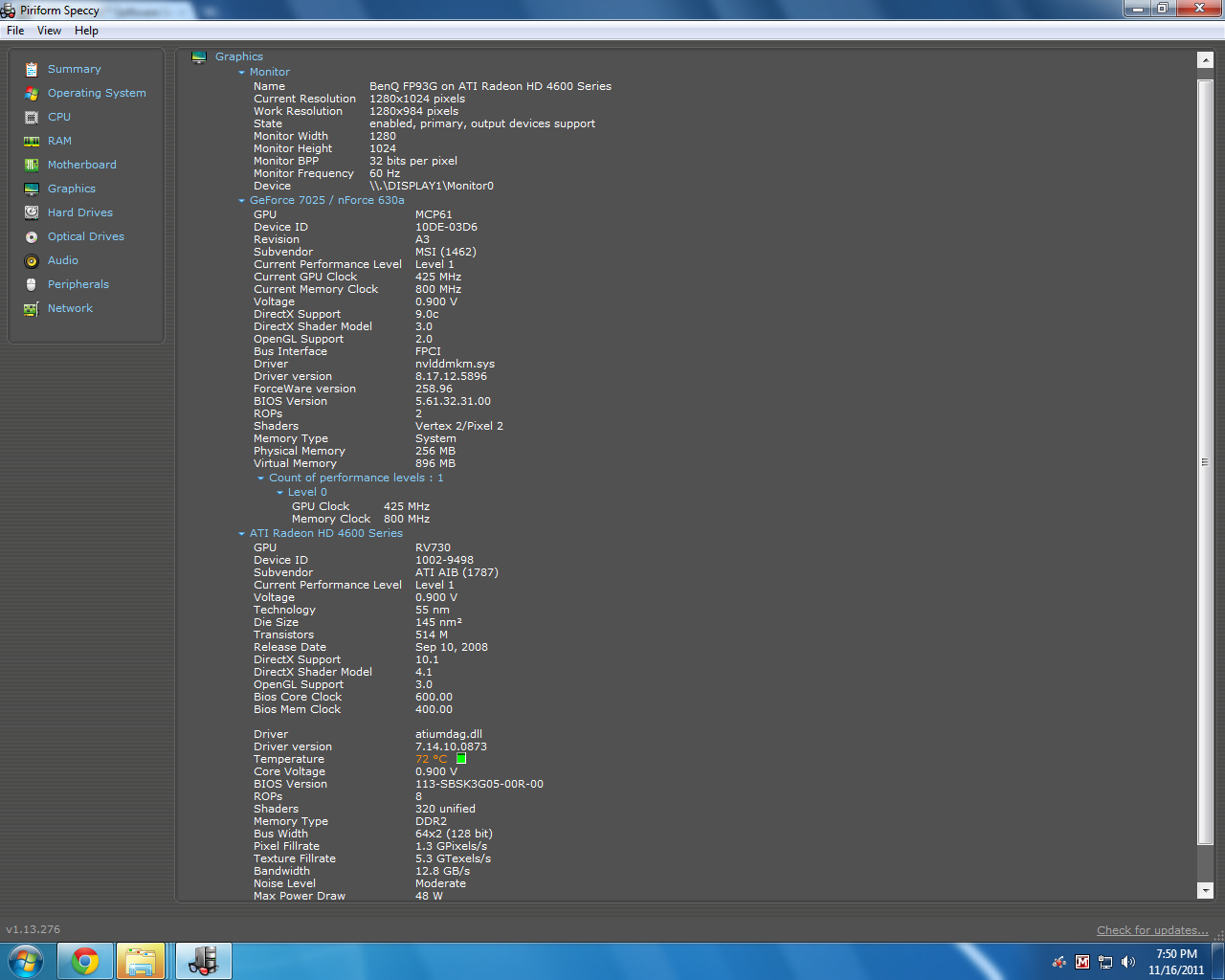Click the Graphics section header title
Screen dimensions: 1225x980
(x=239, y=57)
